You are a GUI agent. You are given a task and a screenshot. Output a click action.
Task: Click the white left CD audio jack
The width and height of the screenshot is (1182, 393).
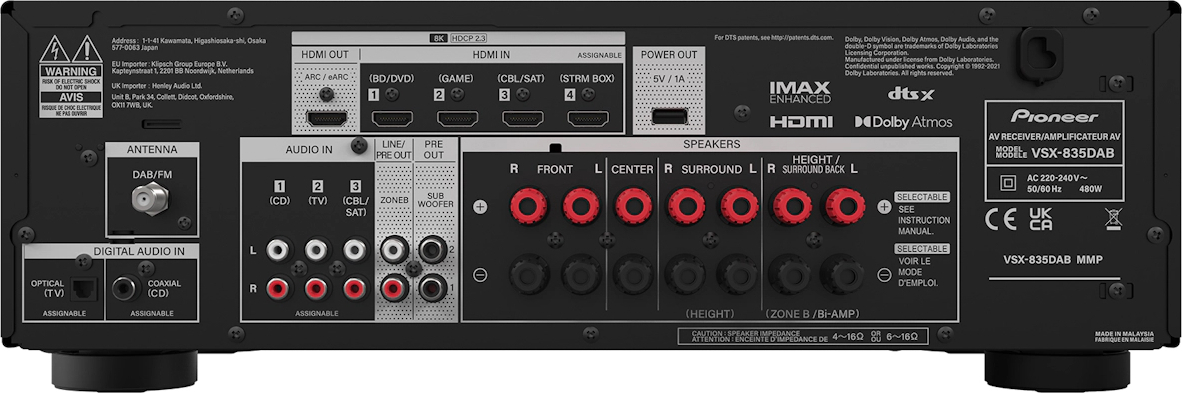(280, 250)
